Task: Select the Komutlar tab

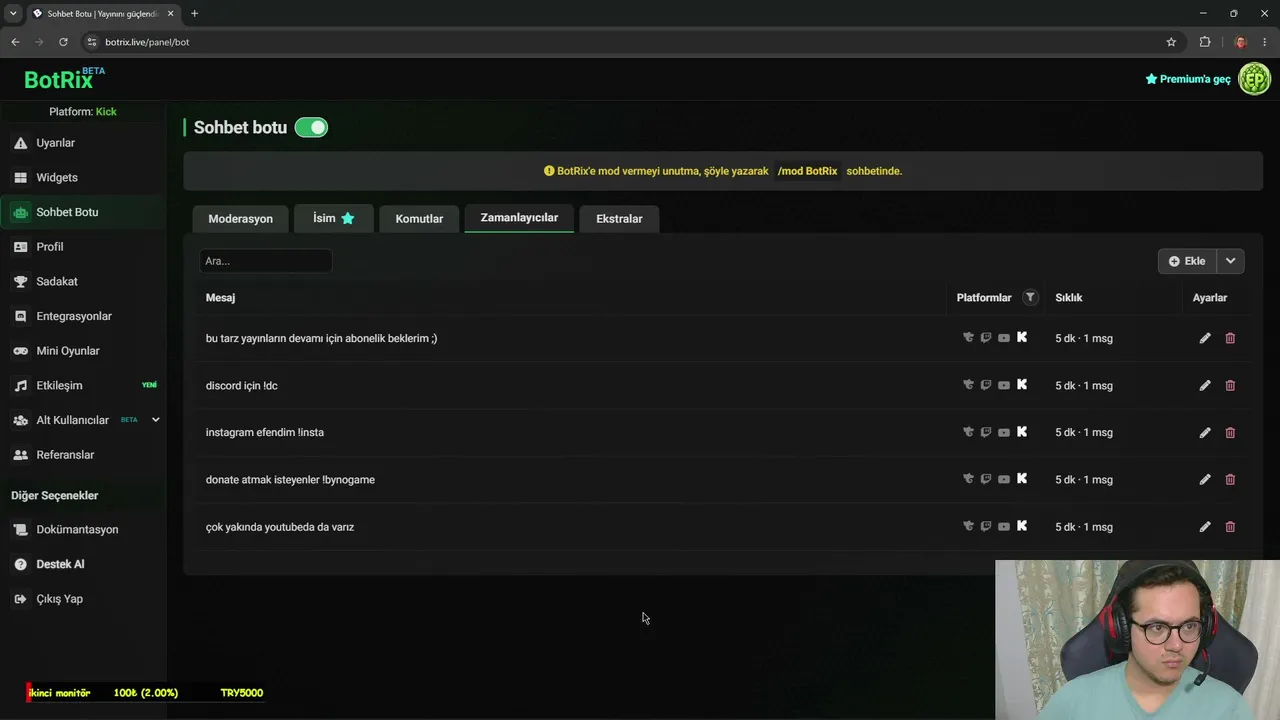Action: 419,219
